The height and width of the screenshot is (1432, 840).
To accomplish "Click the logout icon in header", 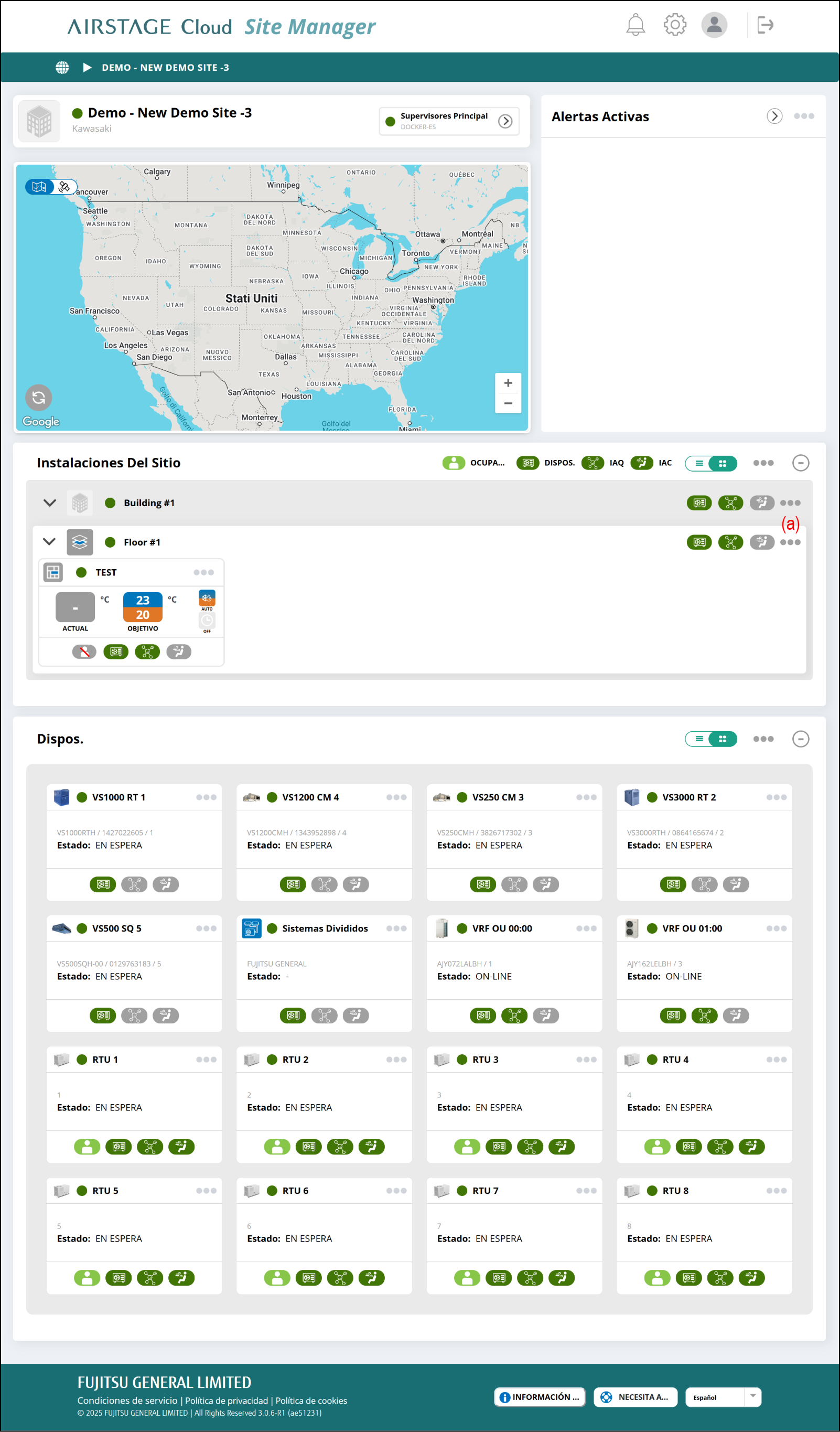I will [x=764, y=25].
